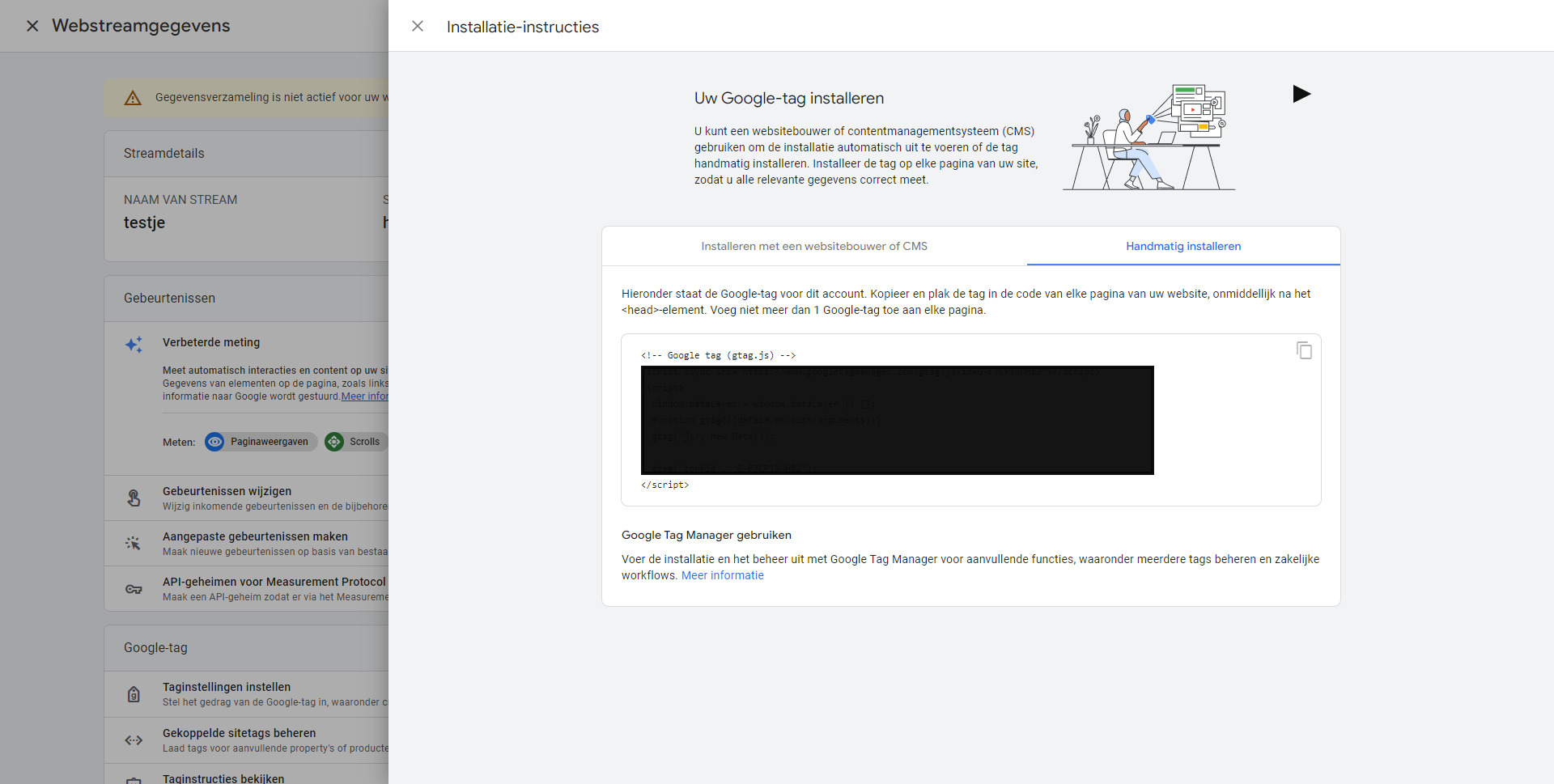This screenshot has height=784, width=1554.
Task: Click the Meer informatie link under Verbeterde meting
Action: (x=365, y=396)
